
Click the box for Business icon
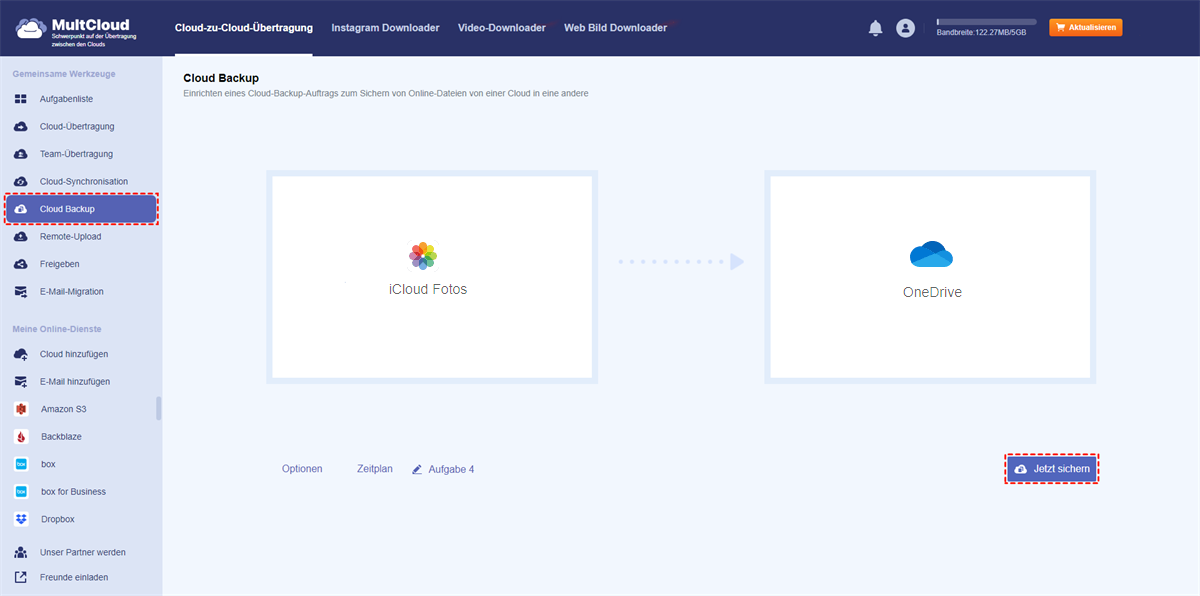click(21, 492)
